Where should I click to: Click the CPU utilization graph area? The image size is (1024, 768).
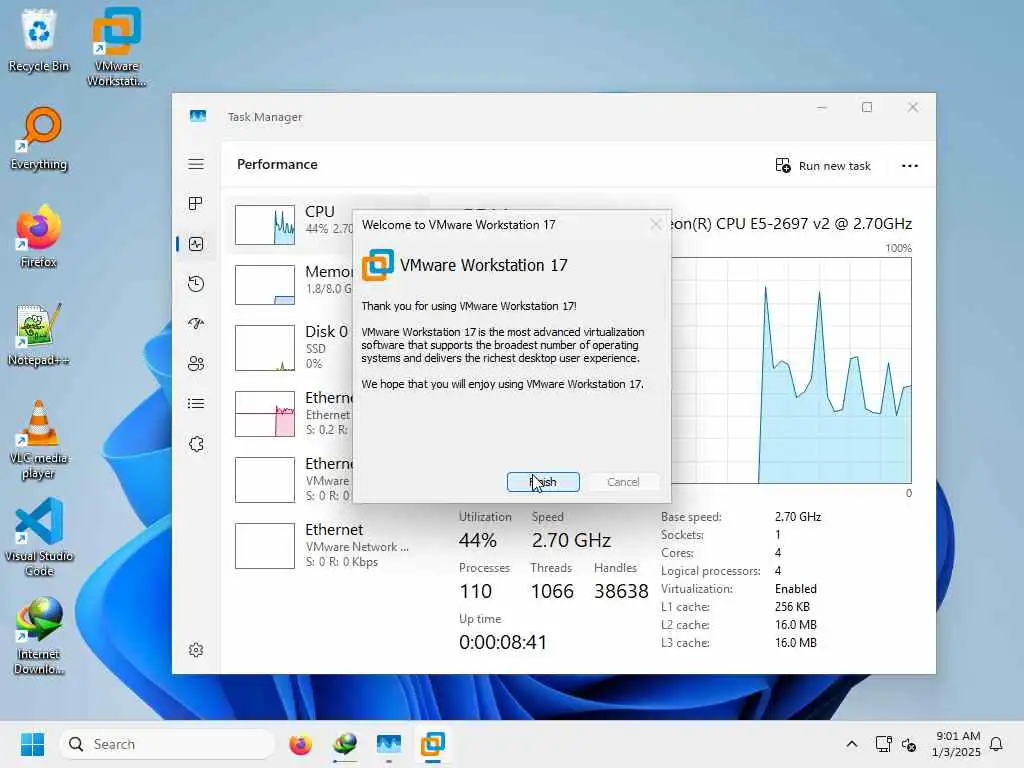click(x=792, y=370)
